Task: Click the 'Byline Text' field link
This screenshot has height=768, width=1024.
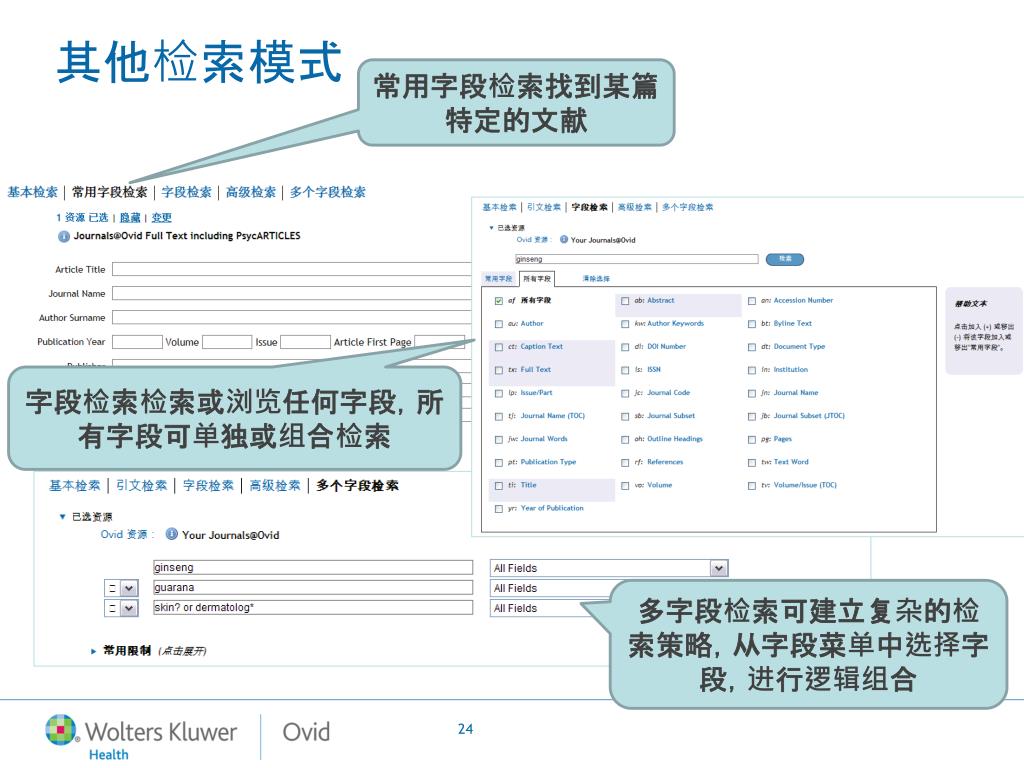Action: pyautogui.click(x=793, y=323)
